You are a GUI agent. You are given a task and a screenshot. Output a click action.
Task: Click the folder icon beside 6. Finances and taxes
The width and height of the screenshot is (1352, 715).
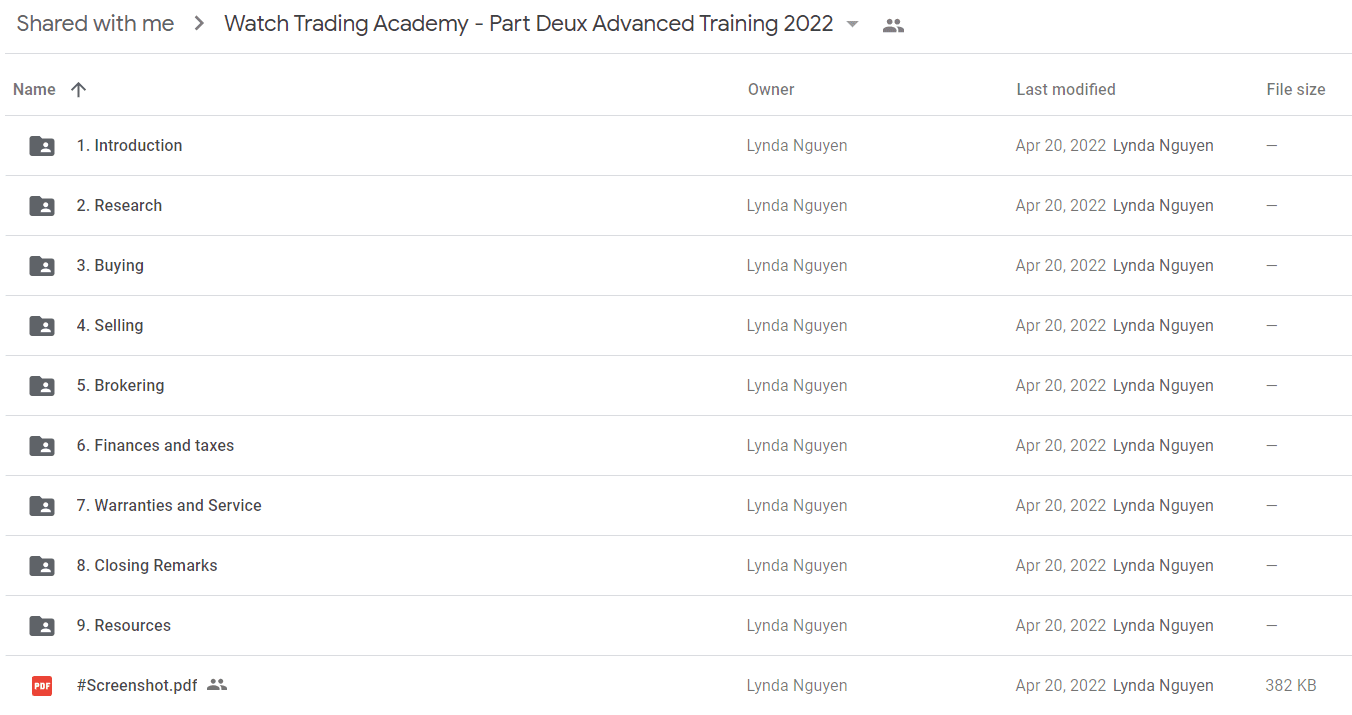[x=42, y=446]
